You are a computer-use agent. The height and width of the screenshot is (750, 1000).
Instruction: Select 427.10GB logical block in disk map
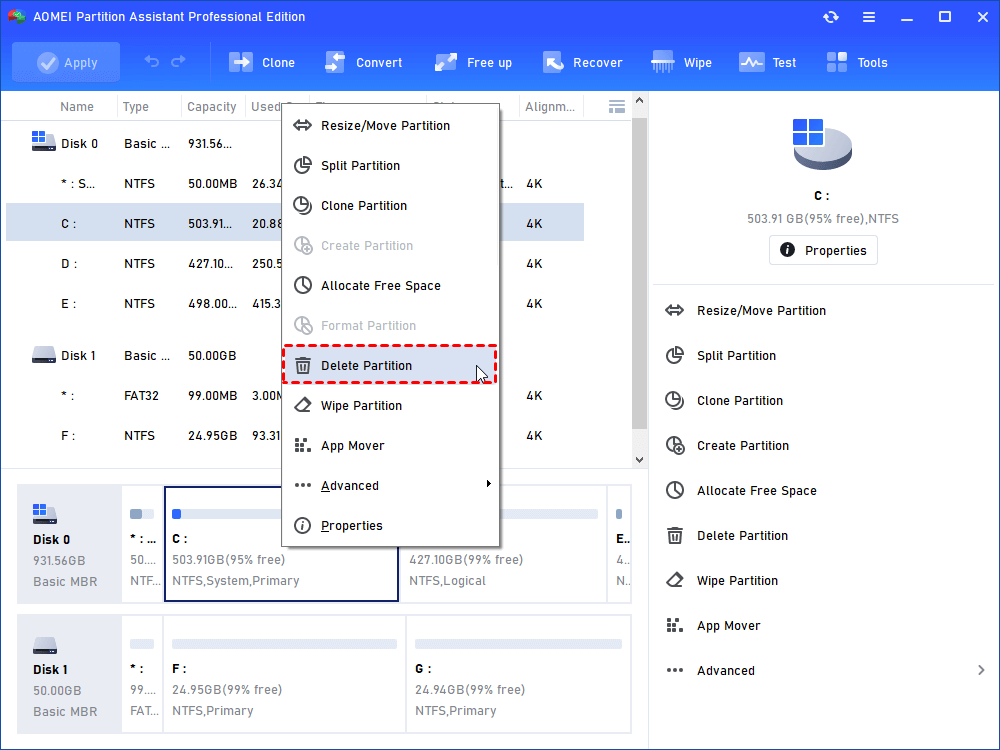coord(503,544)
